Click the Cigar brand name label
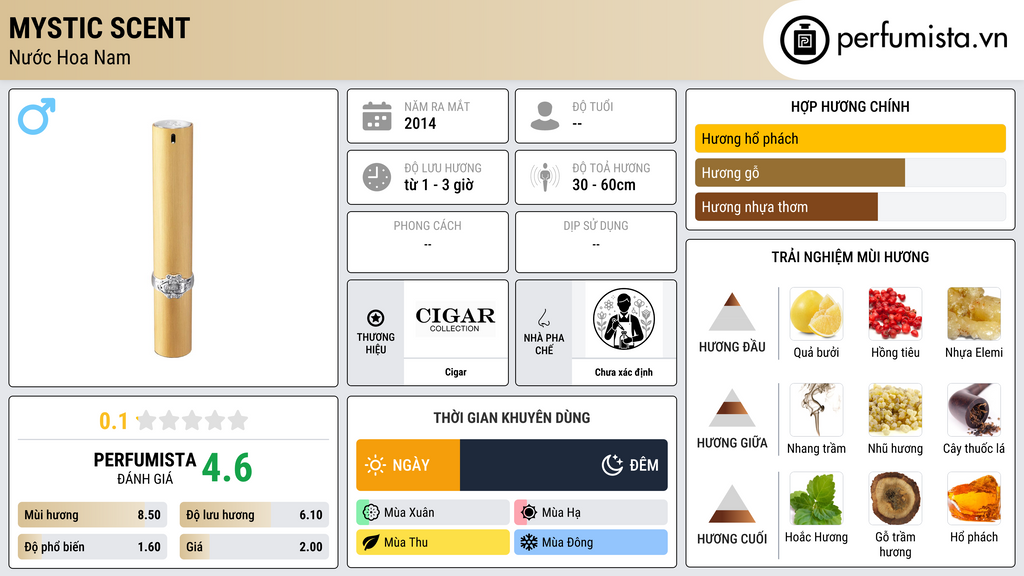This screenshot has width=1024, height=576. [455, 372]
